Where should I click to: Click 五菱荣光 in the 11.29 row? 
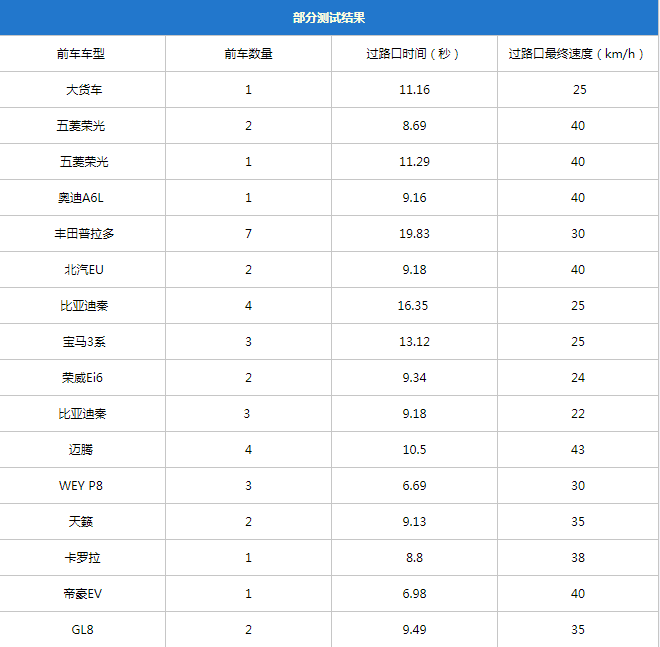pyautogui.click(x=84, y=162)
